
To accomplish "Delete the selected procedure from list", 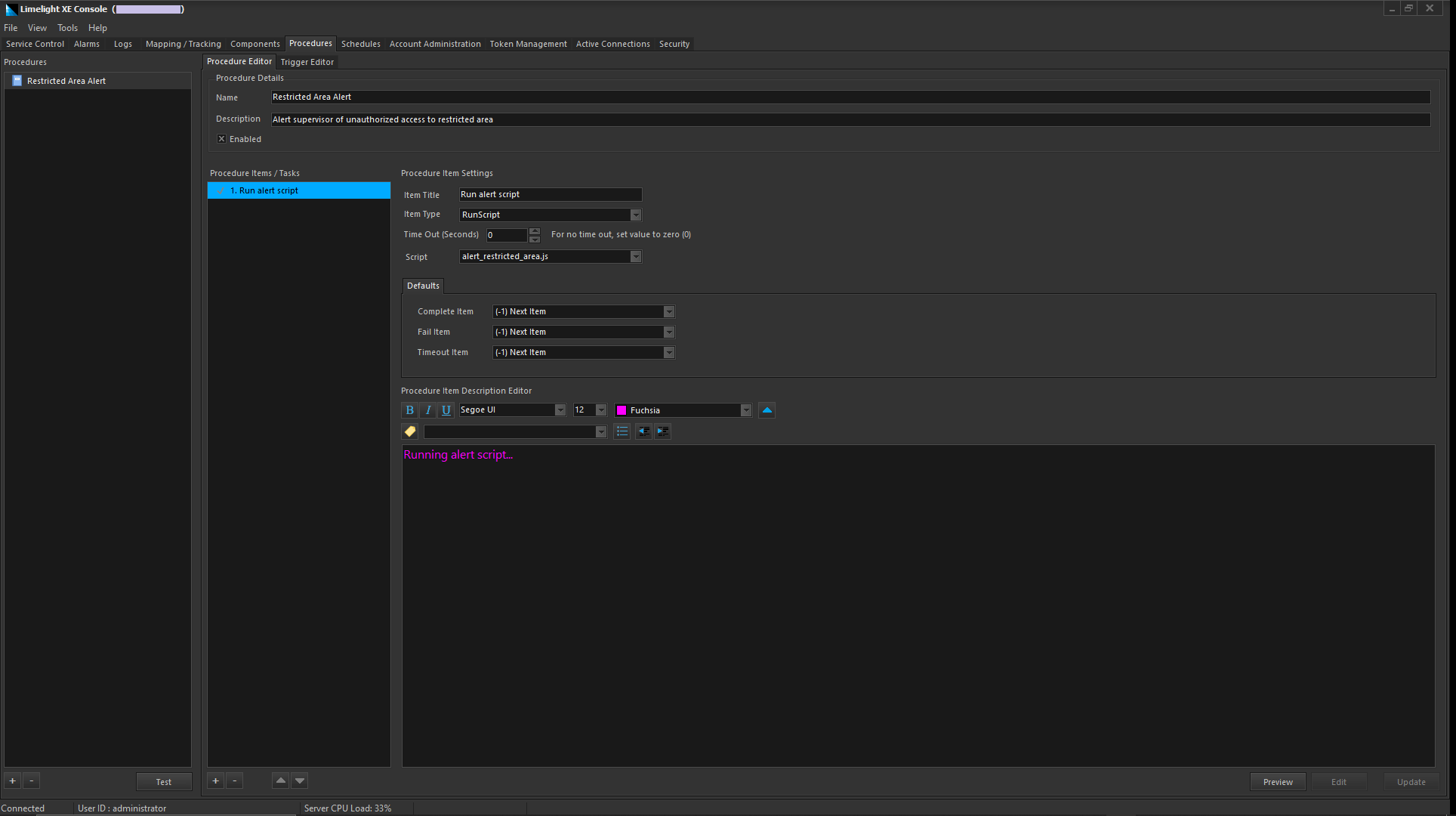I will click(32, 781).
